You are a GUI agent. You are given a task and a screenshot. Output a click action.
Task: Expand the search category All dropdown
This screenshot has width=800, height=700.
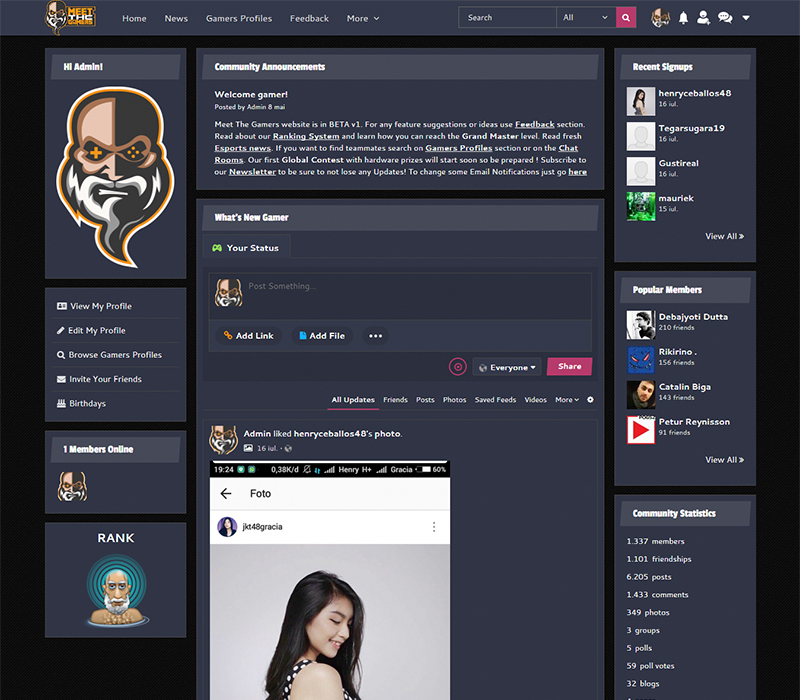(586, 17)
